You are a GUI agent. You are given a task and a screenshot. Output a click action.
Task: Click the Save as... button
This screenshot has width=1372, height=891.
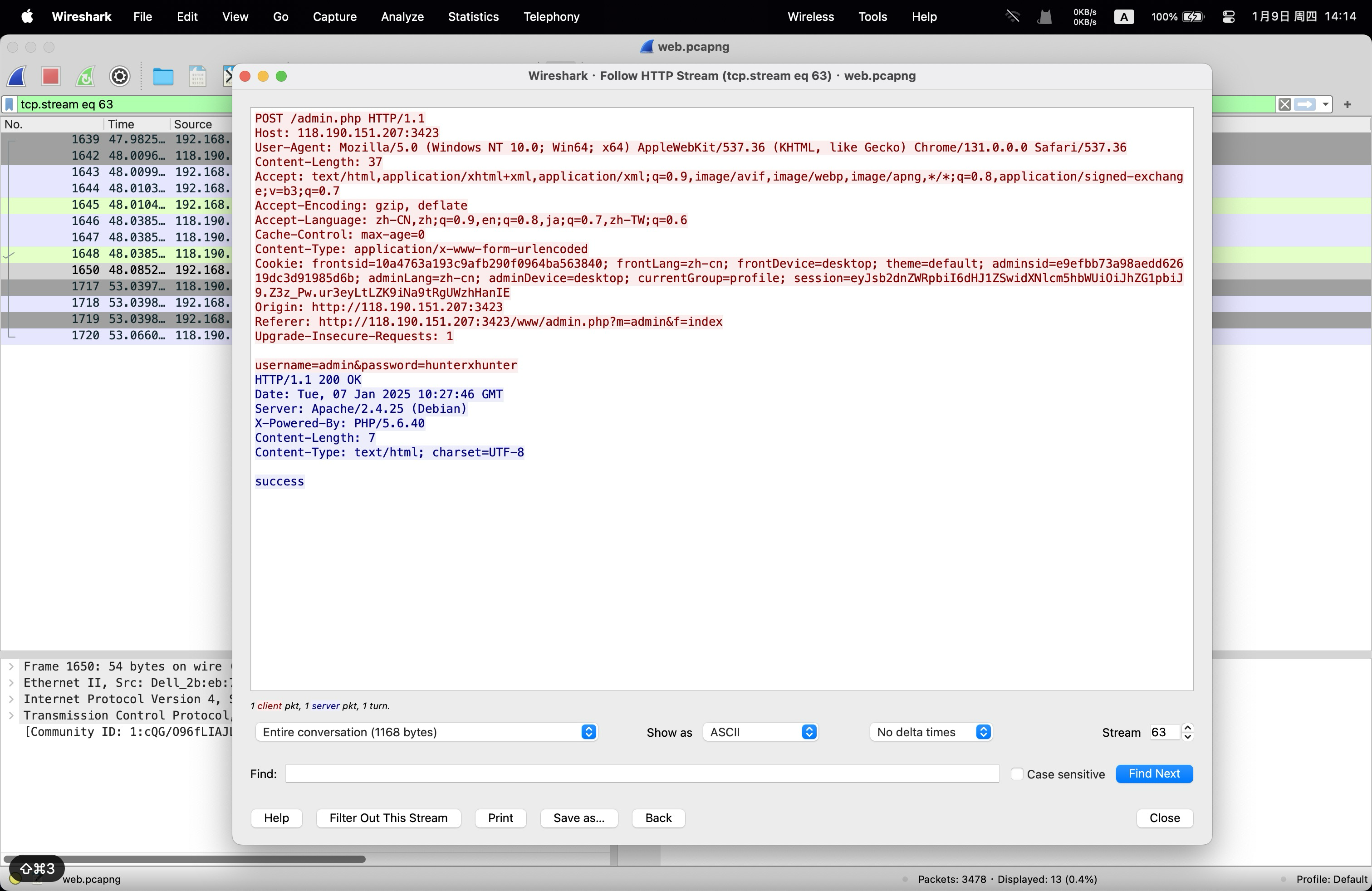[579, 818]
